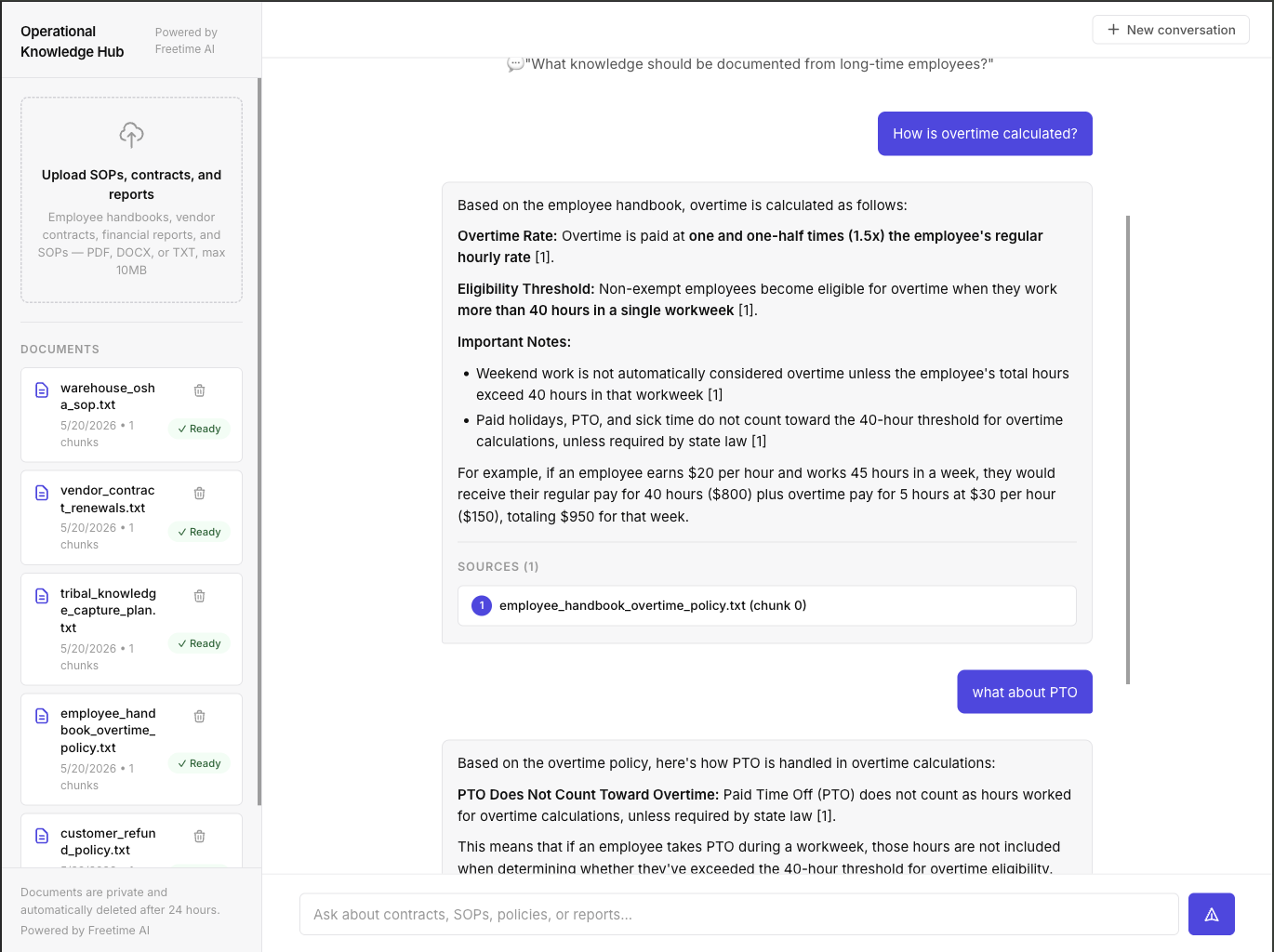Image resolution: width=1274 pixels, height=952 pixels.
Task: Select the tribal_knowledge_capture_plan.txt document name
Action: 108,611
